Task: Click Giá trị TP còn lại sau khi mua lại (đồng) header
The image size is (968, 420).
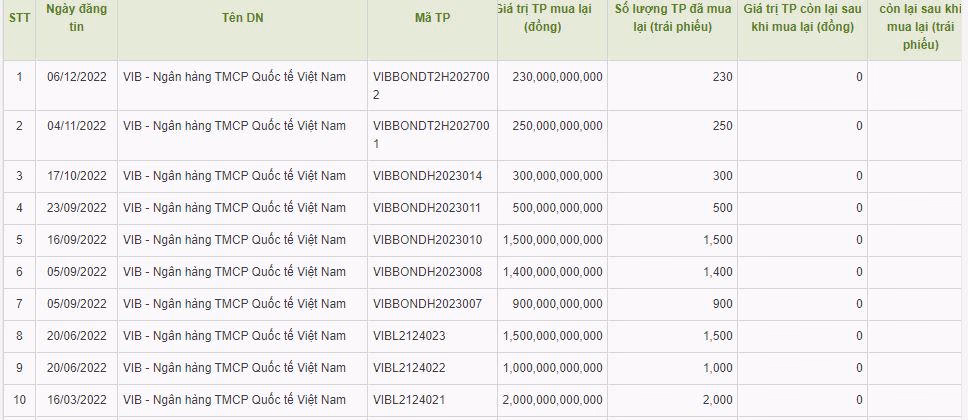Action: click(802, 18)
